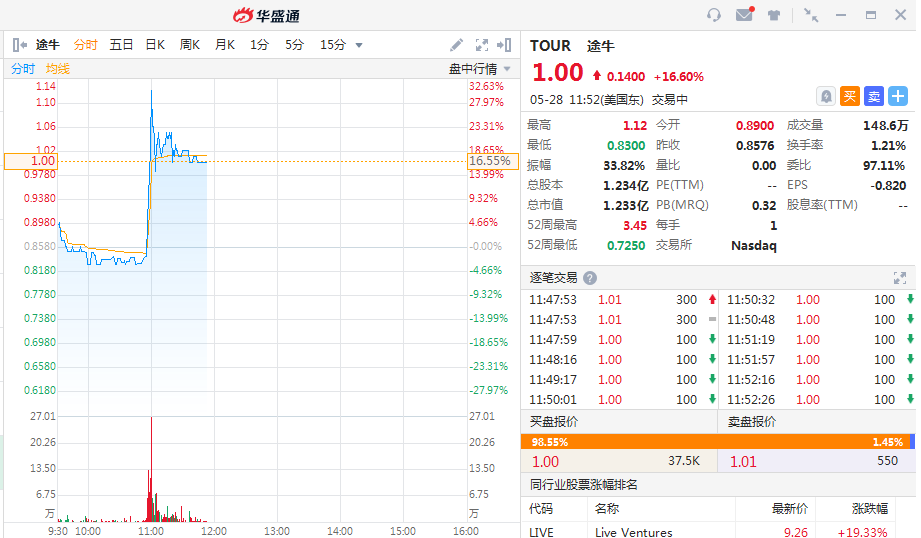Open help for tick-by-tick trades

click(590, 278)
